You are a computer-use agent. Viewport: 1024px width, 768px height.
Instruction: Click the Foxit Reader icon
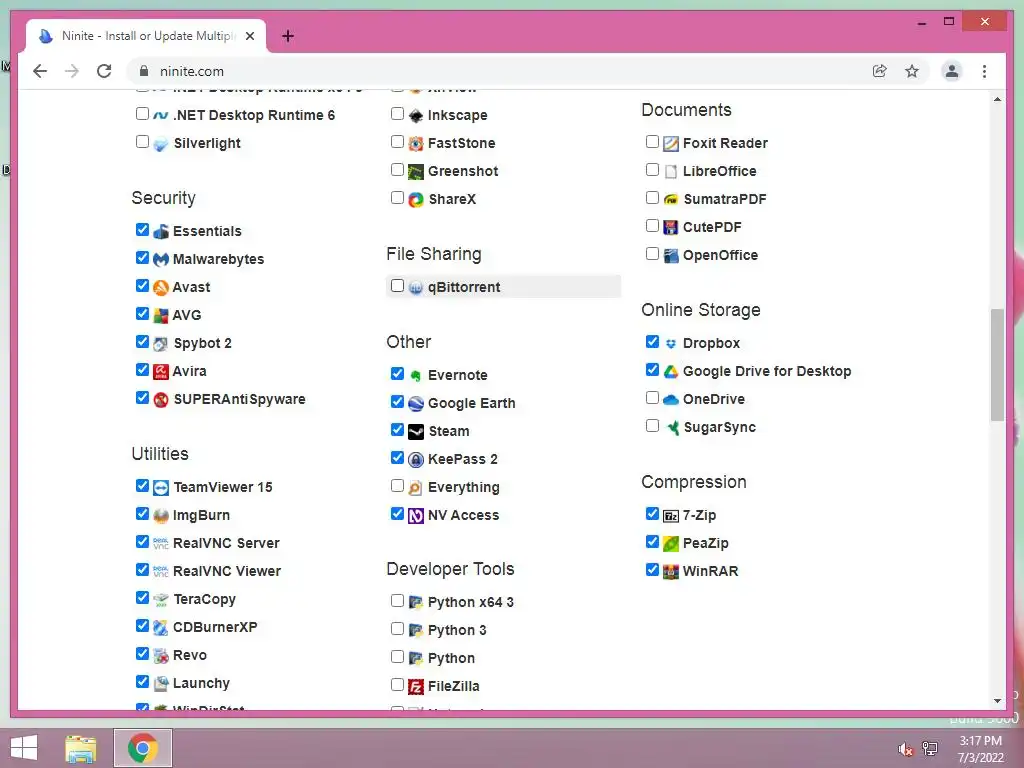click(671, 144)
